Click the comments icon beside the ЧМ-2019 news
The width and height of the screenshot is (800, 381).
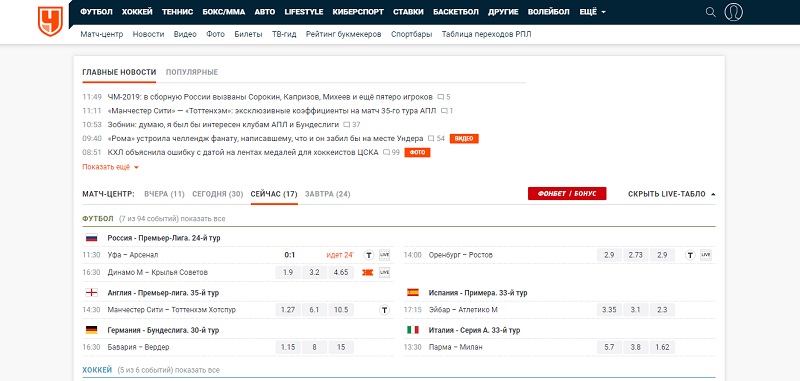[x=440, y=97]
